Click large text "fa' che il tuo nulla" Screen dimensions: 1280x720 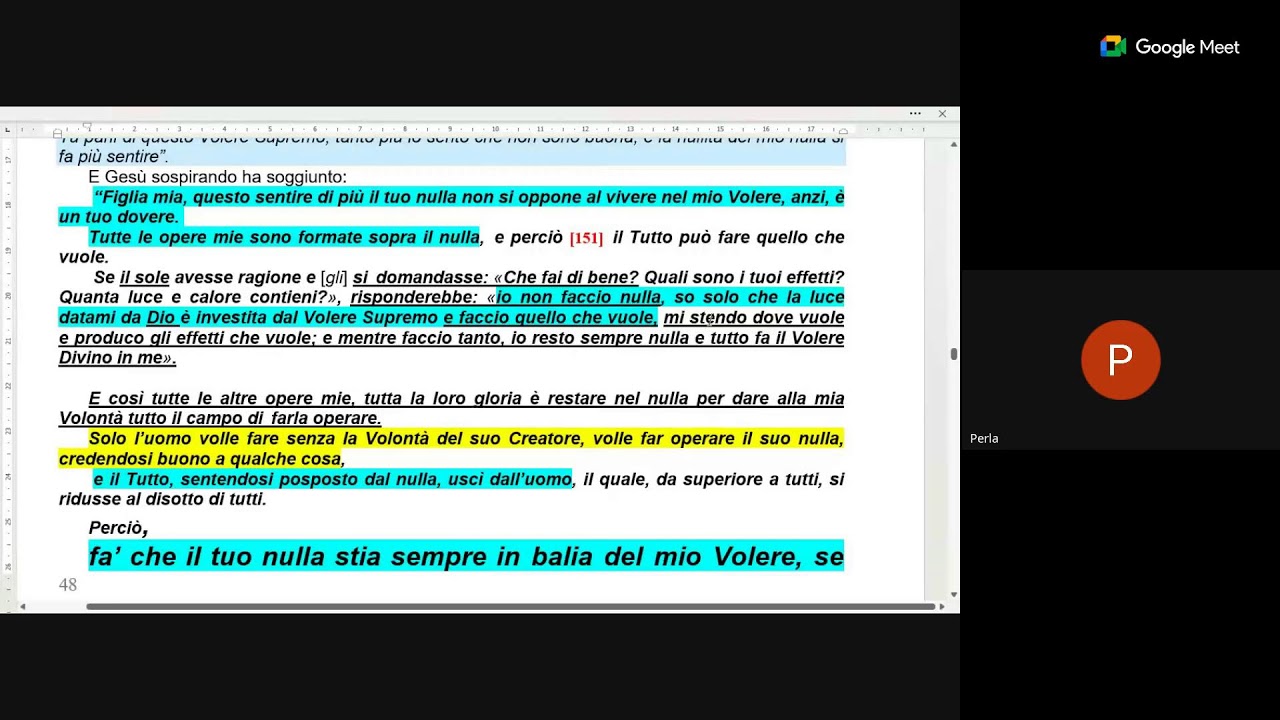[x=206, y=557]
